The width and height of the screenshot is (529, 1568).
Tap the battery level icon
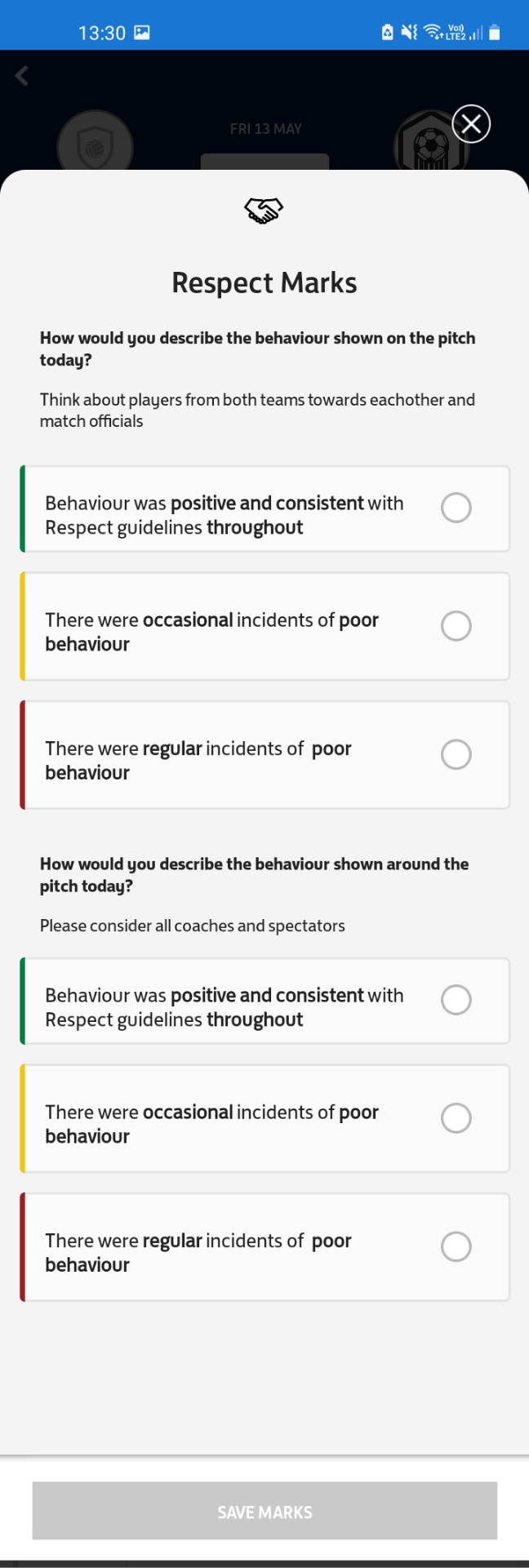tap(494, 33)
